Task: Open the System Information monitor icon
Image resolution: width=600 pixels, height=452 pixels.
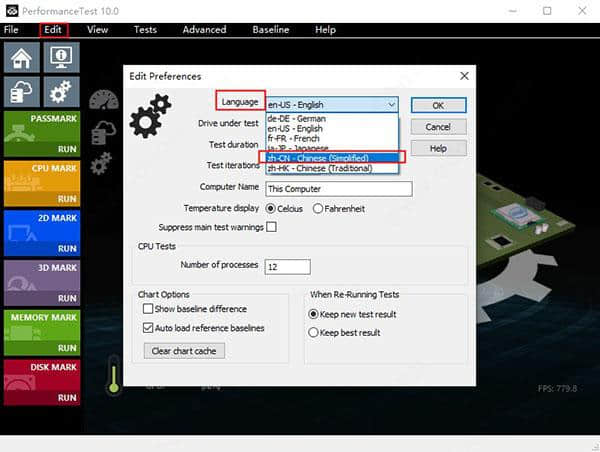Action: pos(60,58)
